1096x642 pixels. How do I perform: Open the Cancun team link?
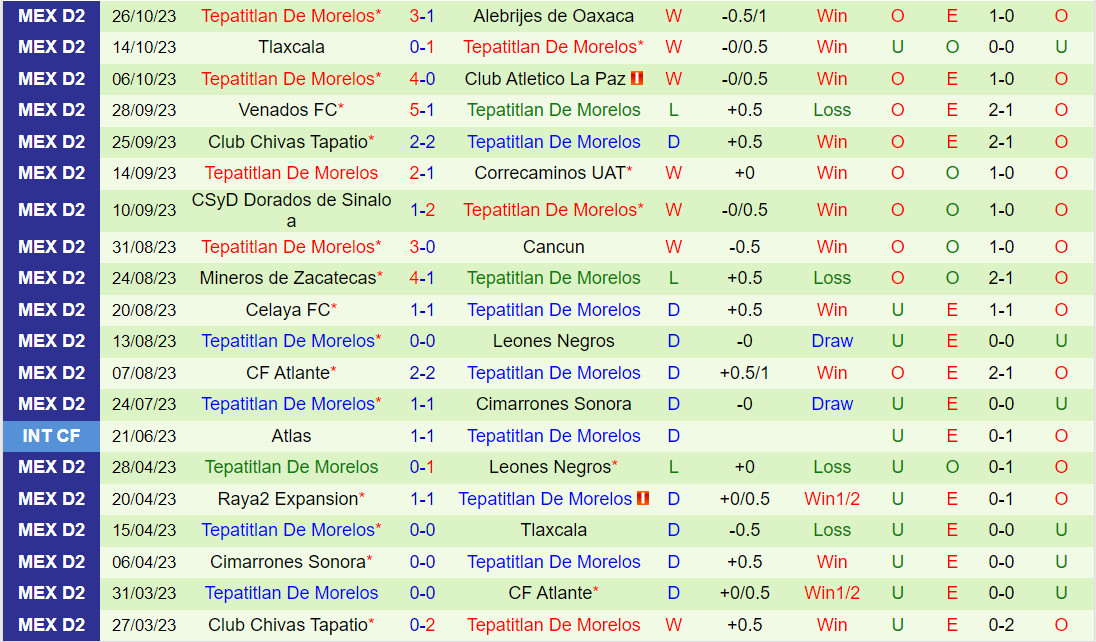coord(553,247)
